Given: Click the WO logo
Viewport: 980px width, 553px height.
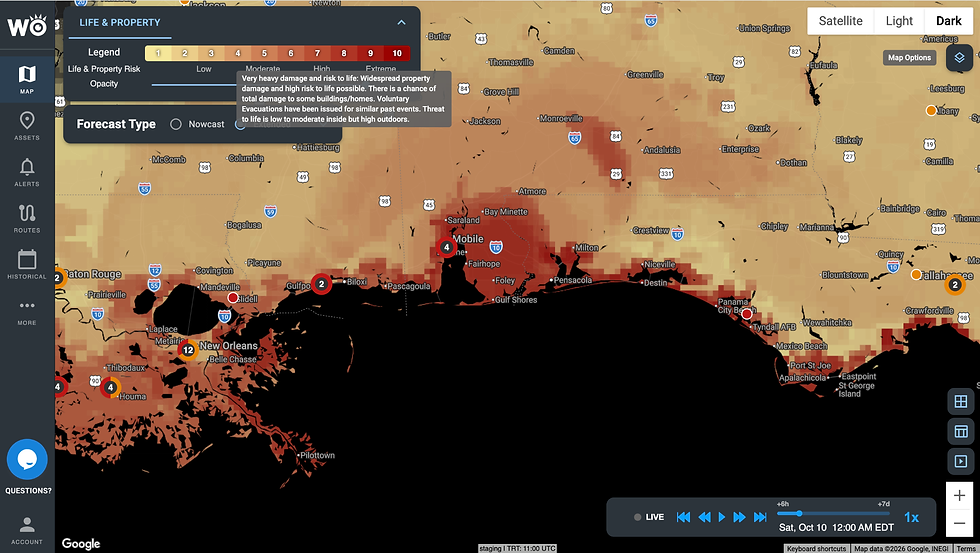Looking at the screenshot, I should point(27,26).
